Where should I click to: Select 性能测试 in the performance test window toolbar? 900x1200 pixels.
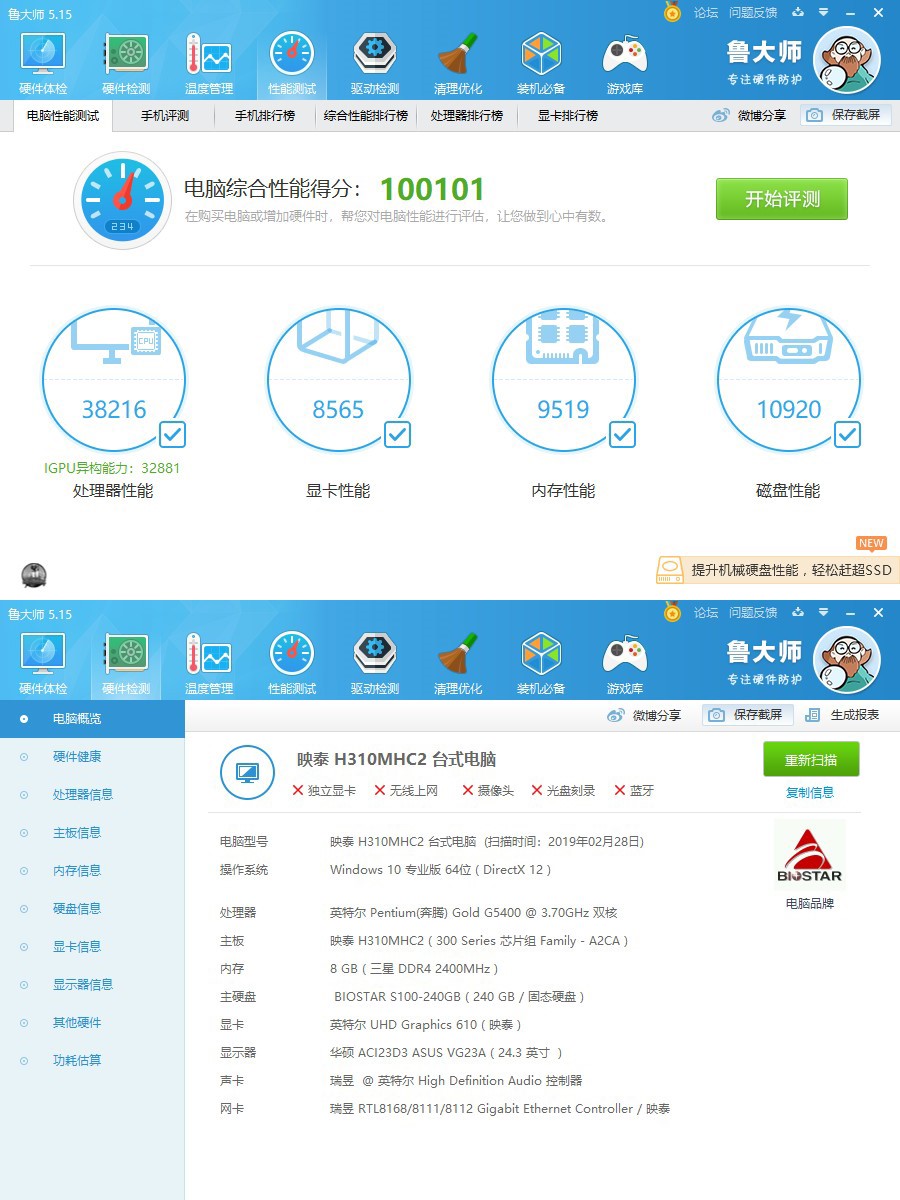[292, 65]
